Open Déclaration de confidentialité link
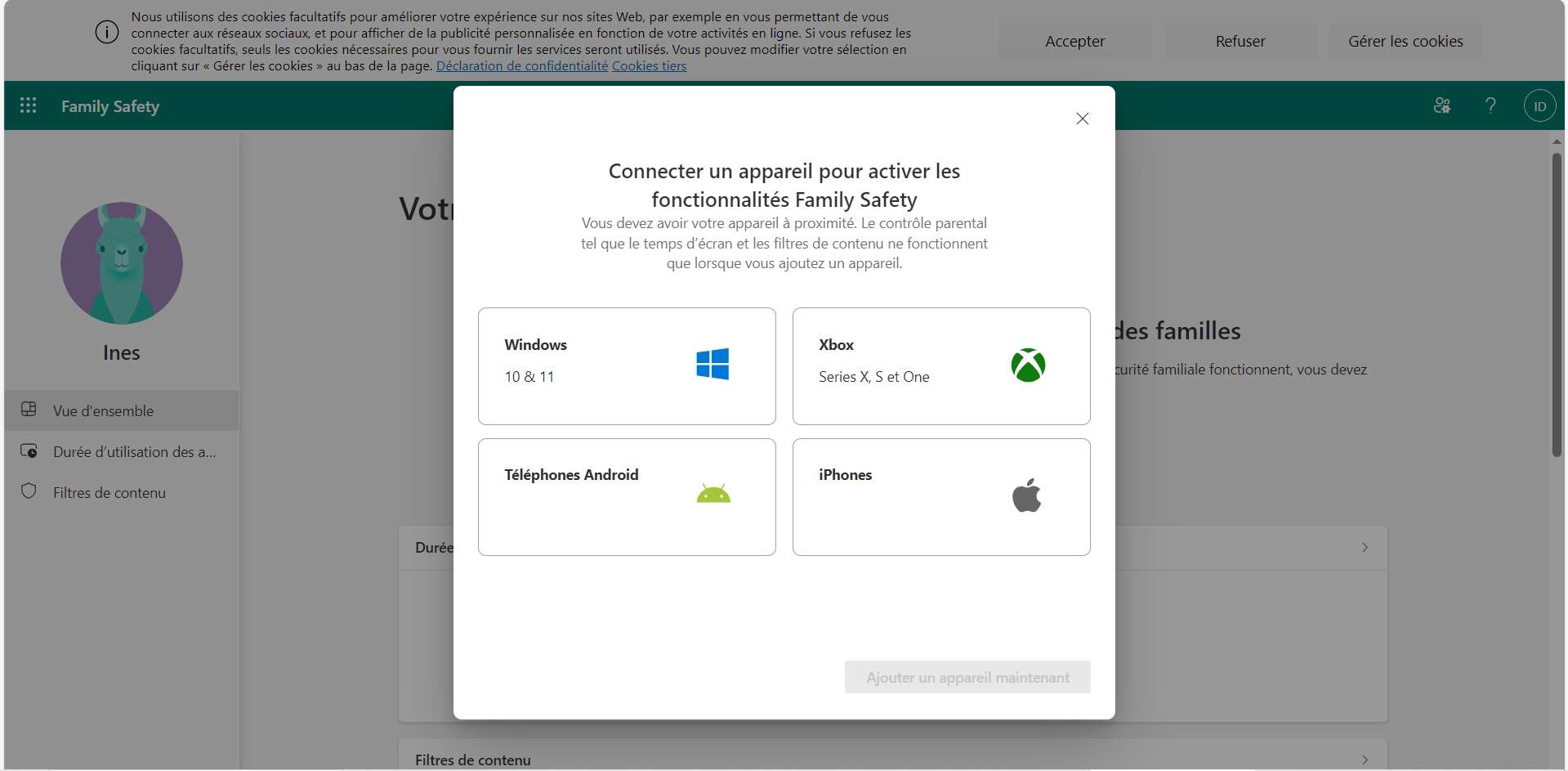1568x771 pixels. tap(522, 66)
